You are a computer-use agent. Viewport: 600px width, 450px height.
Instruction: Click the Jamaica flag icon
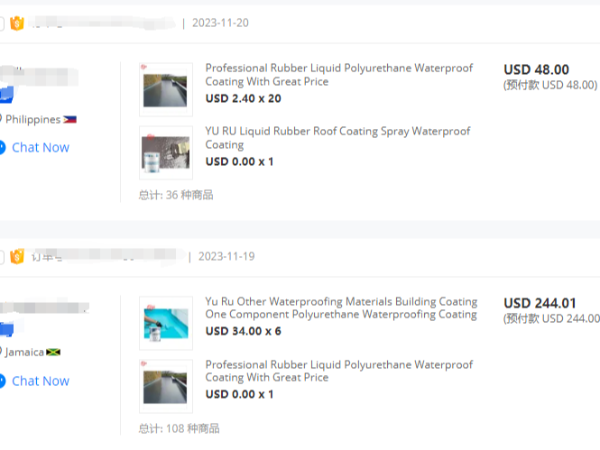pyautogui.click(x=53, y=352)
